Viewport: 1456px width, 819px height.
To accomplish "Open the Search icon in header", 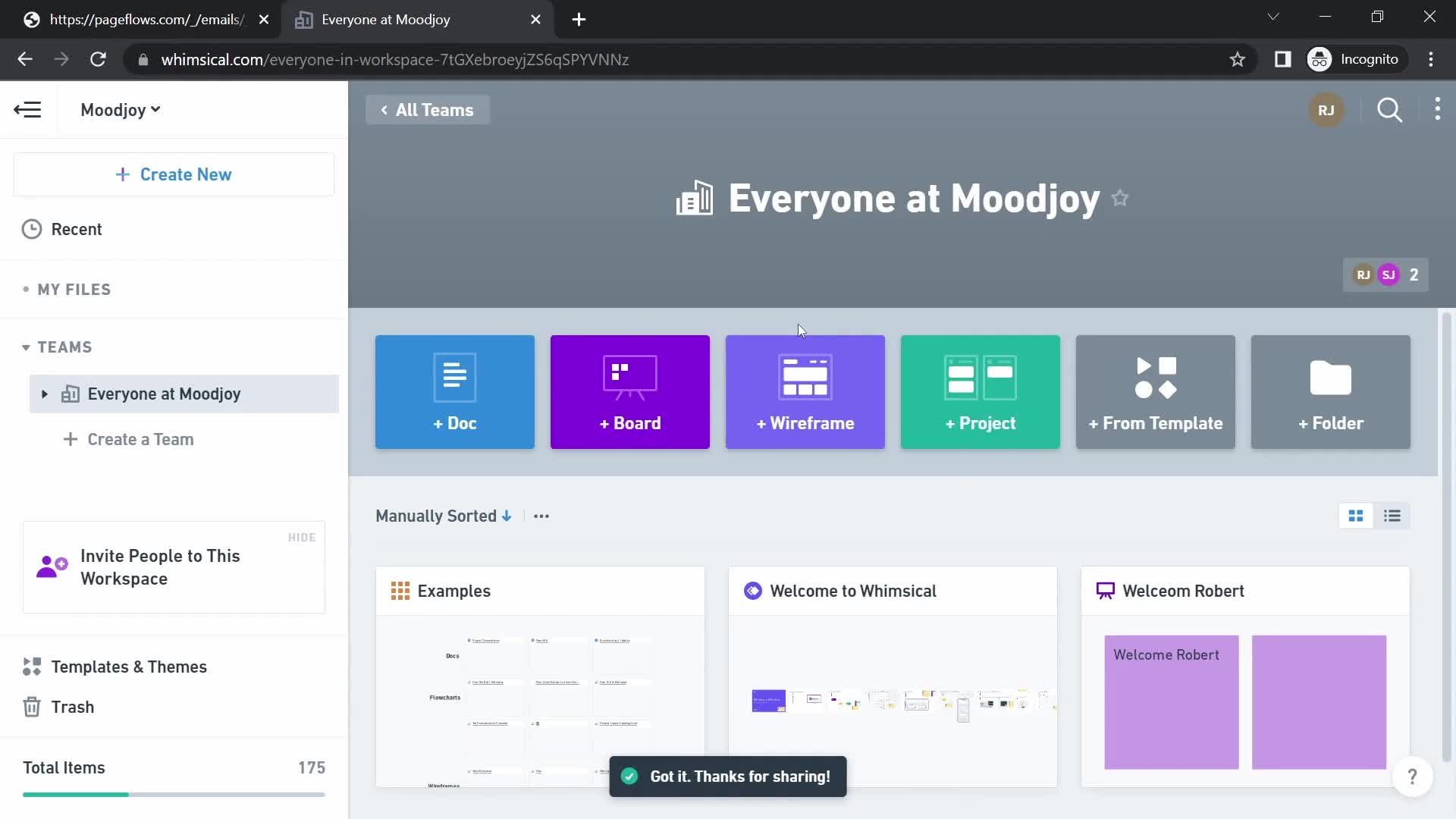I will click(1390, 110).
